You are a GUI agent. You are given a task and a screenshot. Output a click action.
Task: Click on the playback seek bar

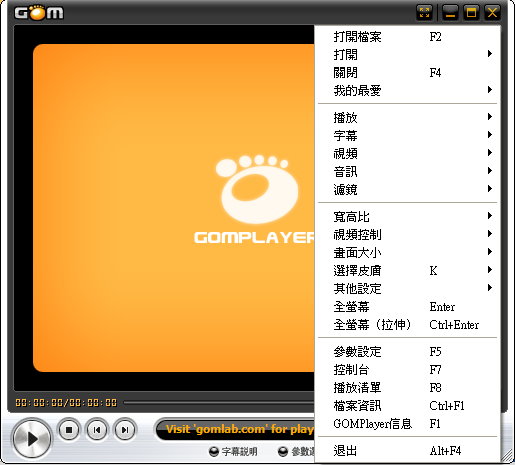tap(219, 403)
